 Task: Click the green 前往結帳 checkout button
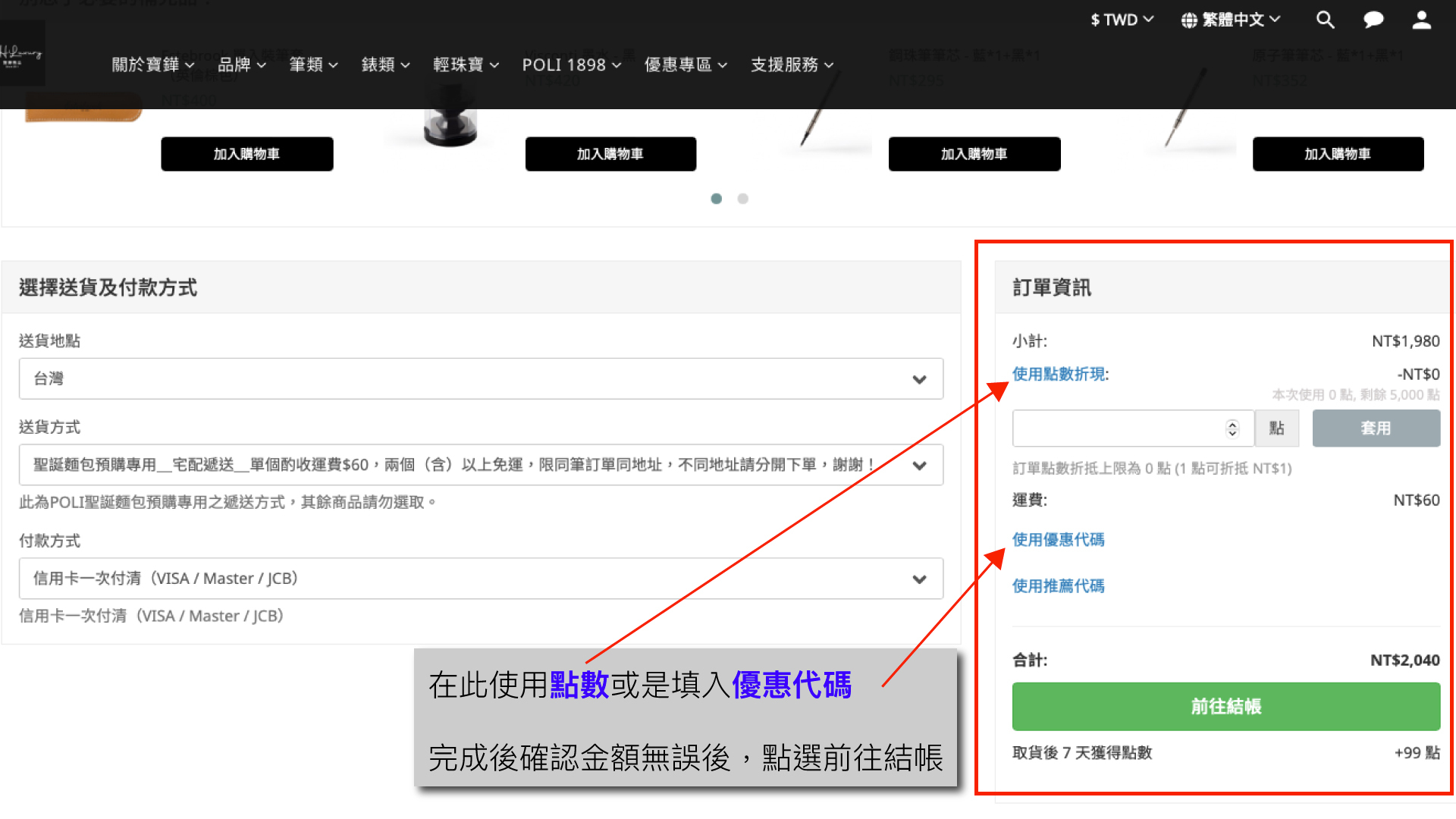[x=1225, y=706]
